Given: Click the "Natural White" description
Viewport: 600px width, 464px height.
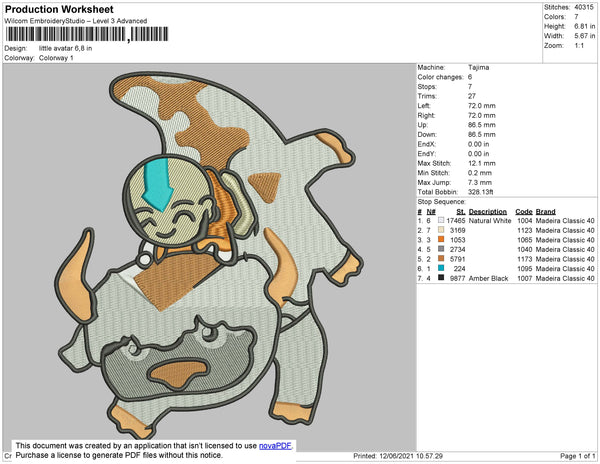Looking at the screenshot, I should tap(490, 221).
